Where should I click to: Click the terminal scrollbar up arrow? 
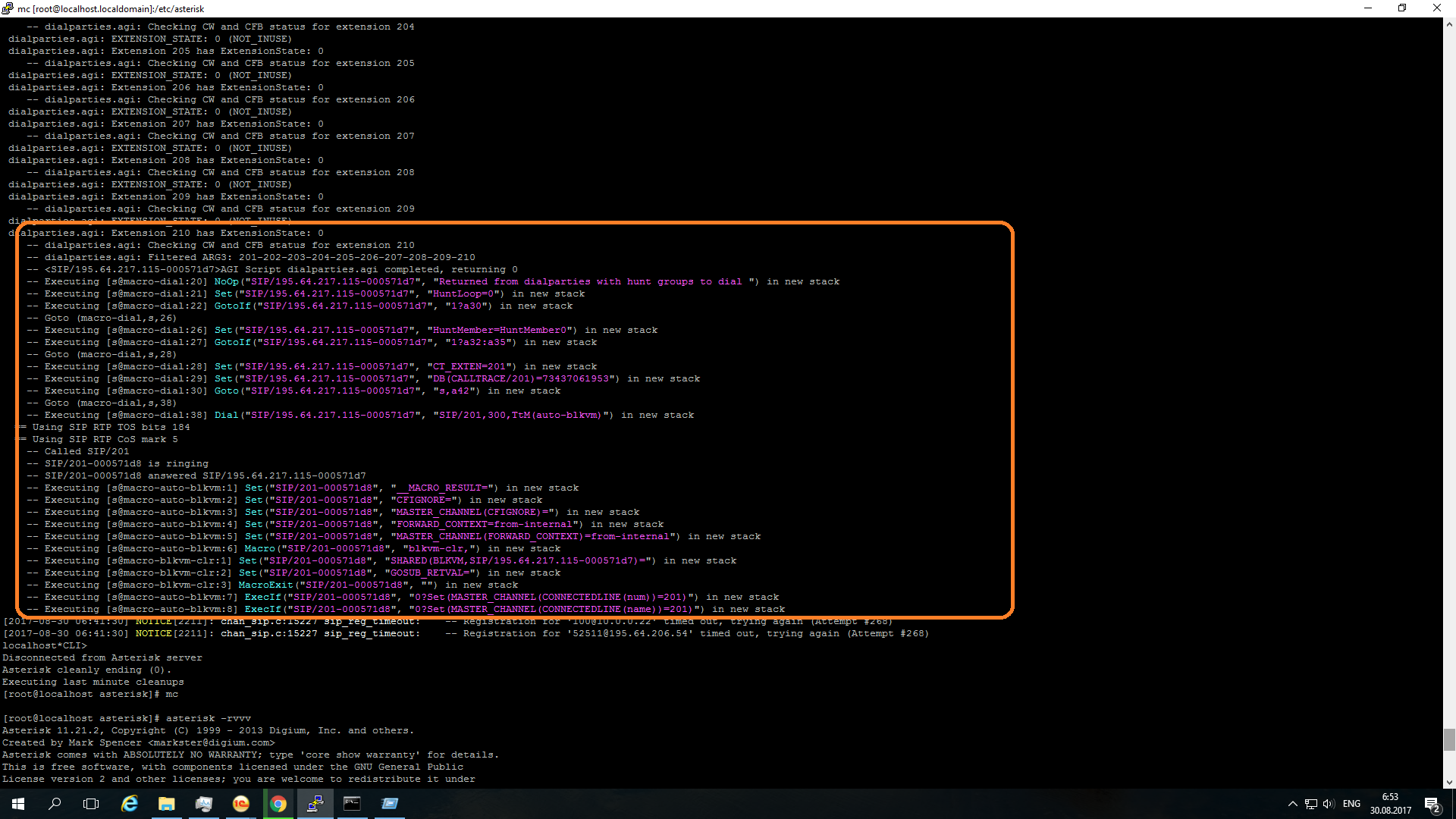point(1449,24)
